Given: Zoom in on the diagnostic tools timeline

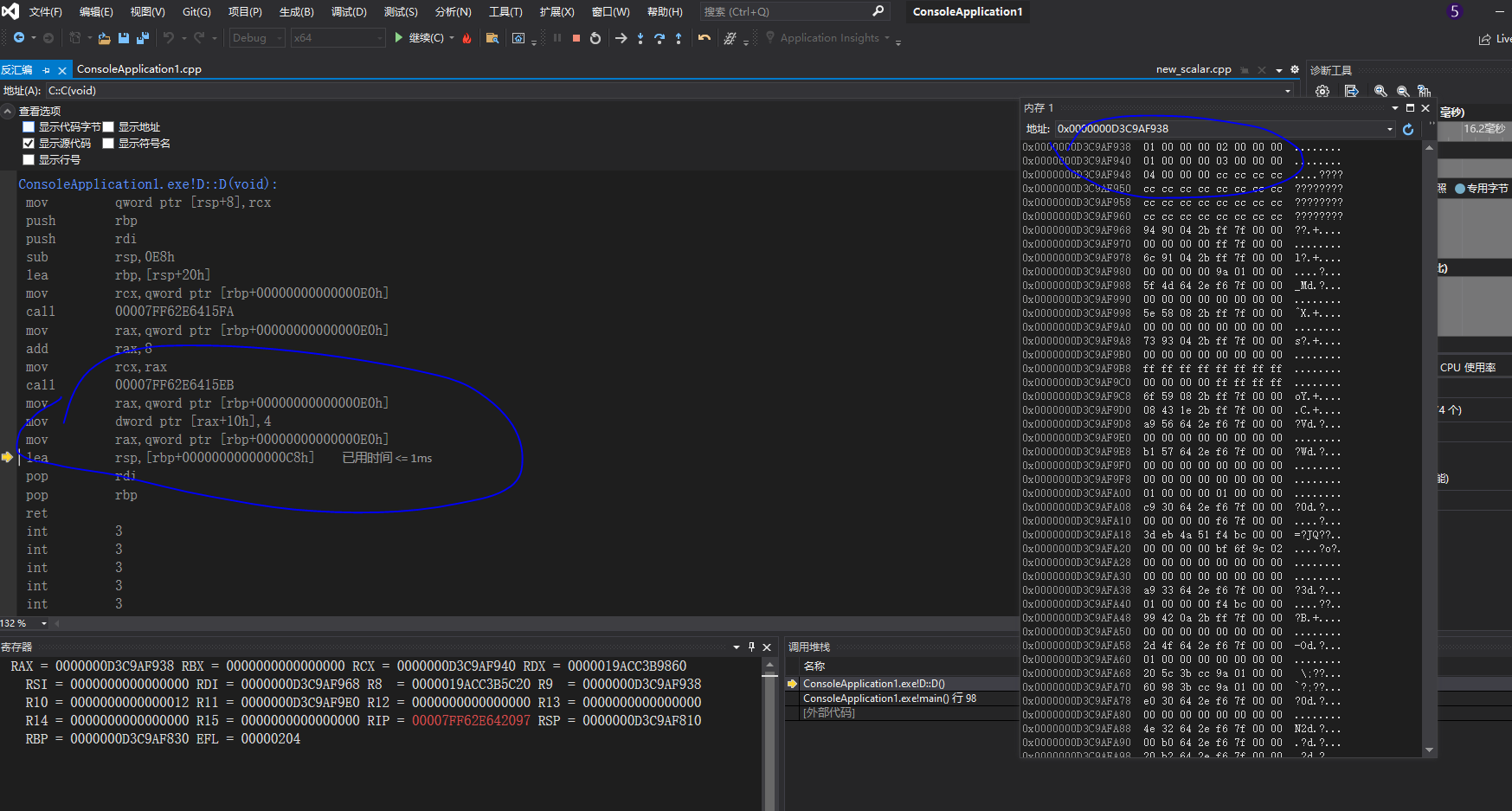Looking at the screenshot, I should [1380, 91].
